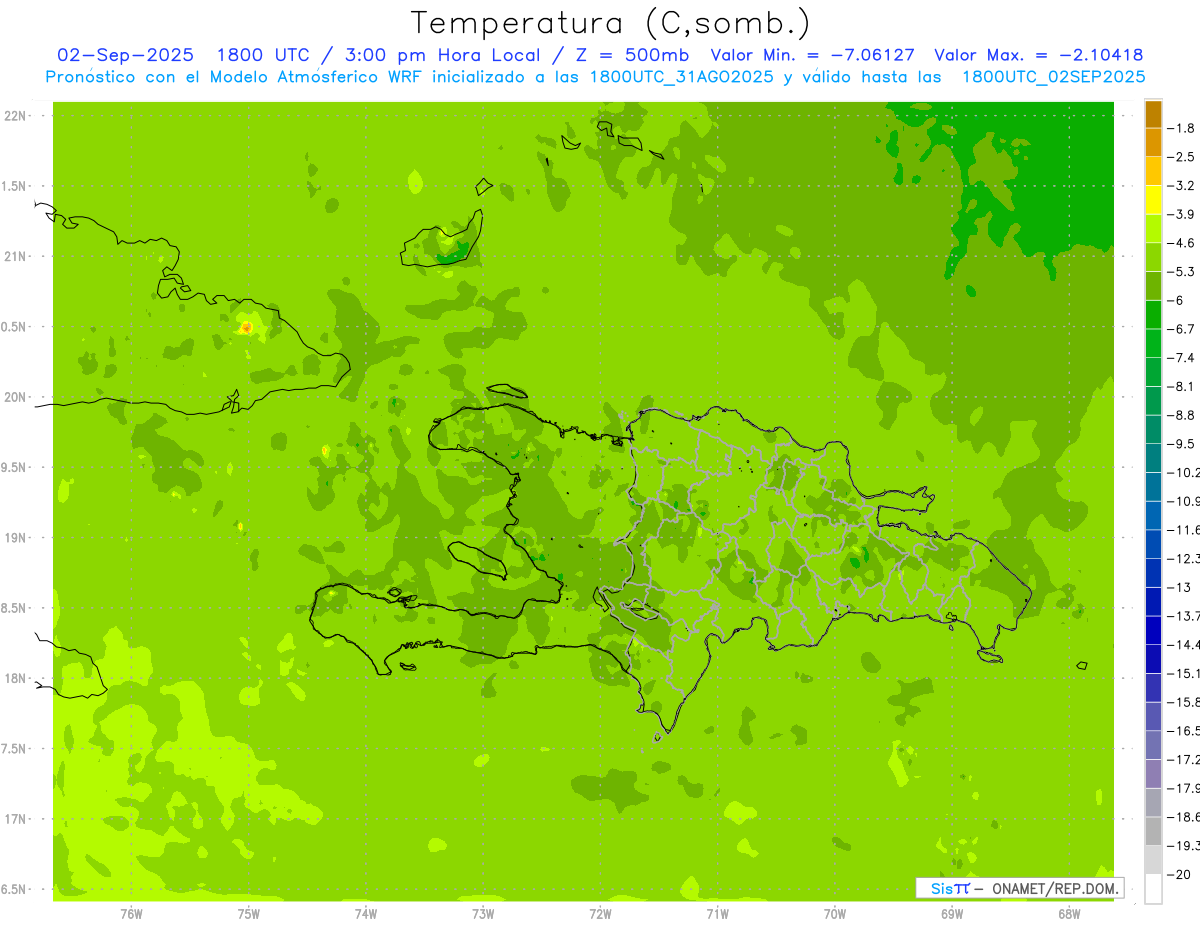Click the "68W" longitude label

(x=1069, y=914)
